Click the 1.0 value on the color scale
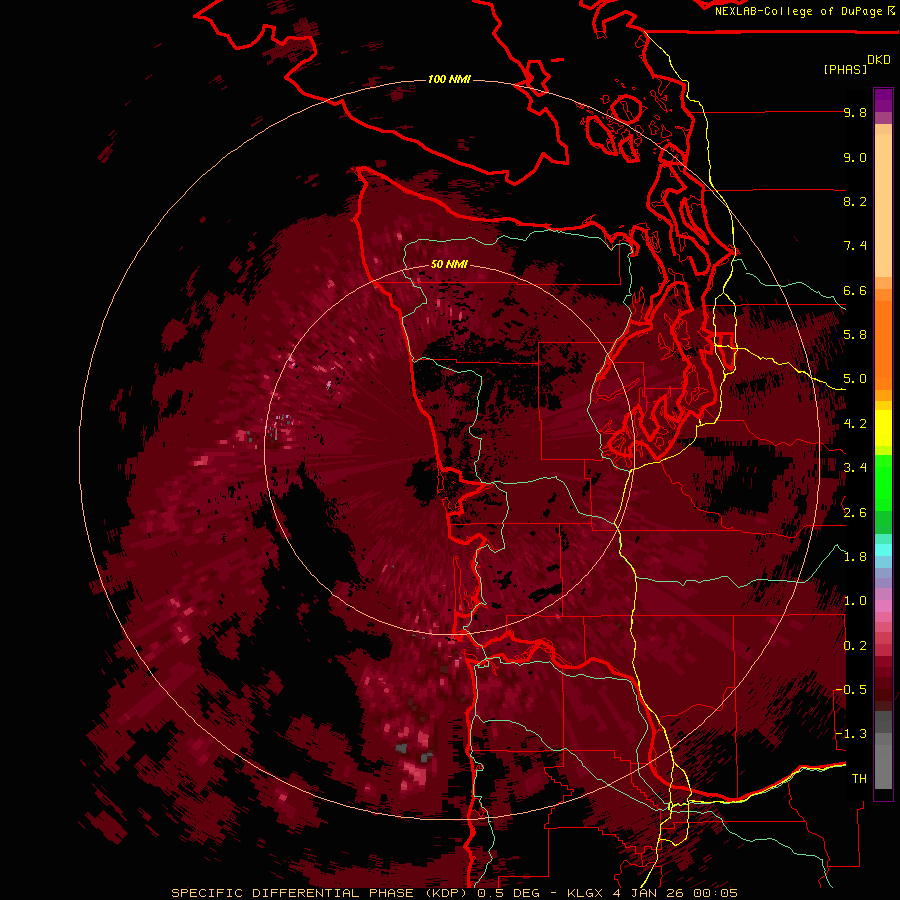 tap(855, 601)
